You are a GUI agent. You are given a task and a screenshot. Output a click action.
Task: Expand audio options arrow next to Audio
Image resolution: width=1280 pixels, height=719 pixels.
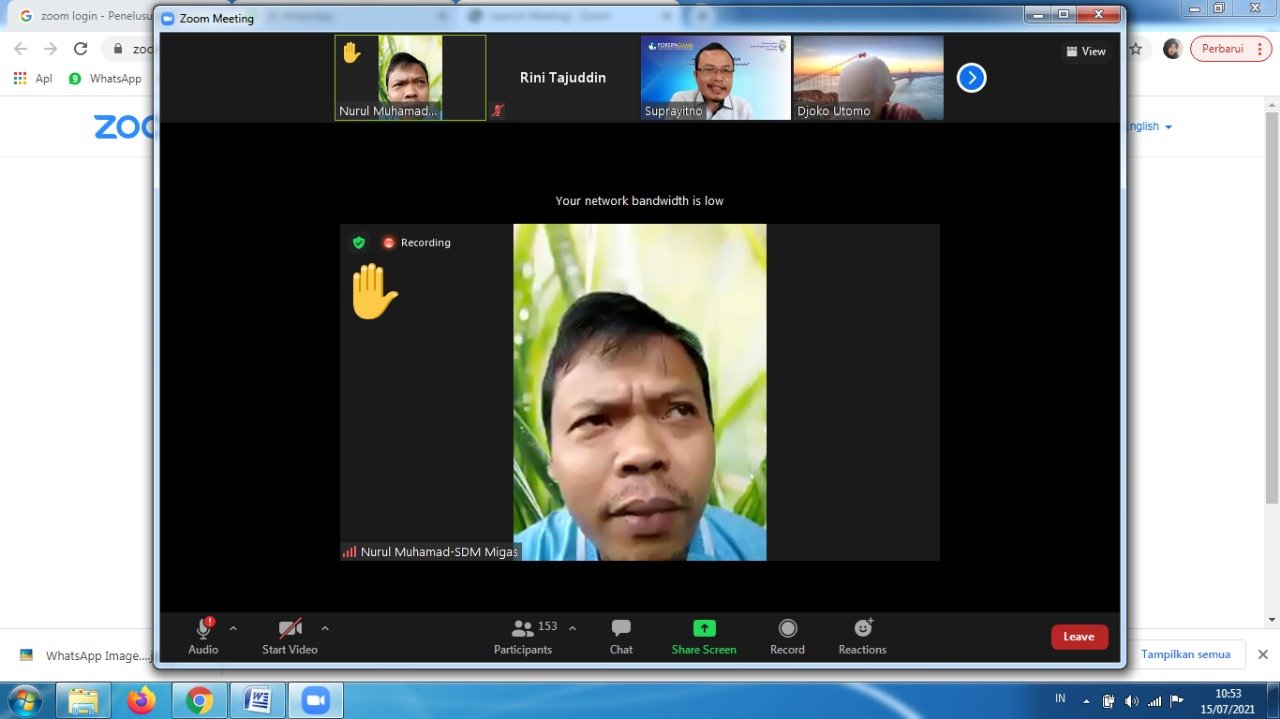233,628
